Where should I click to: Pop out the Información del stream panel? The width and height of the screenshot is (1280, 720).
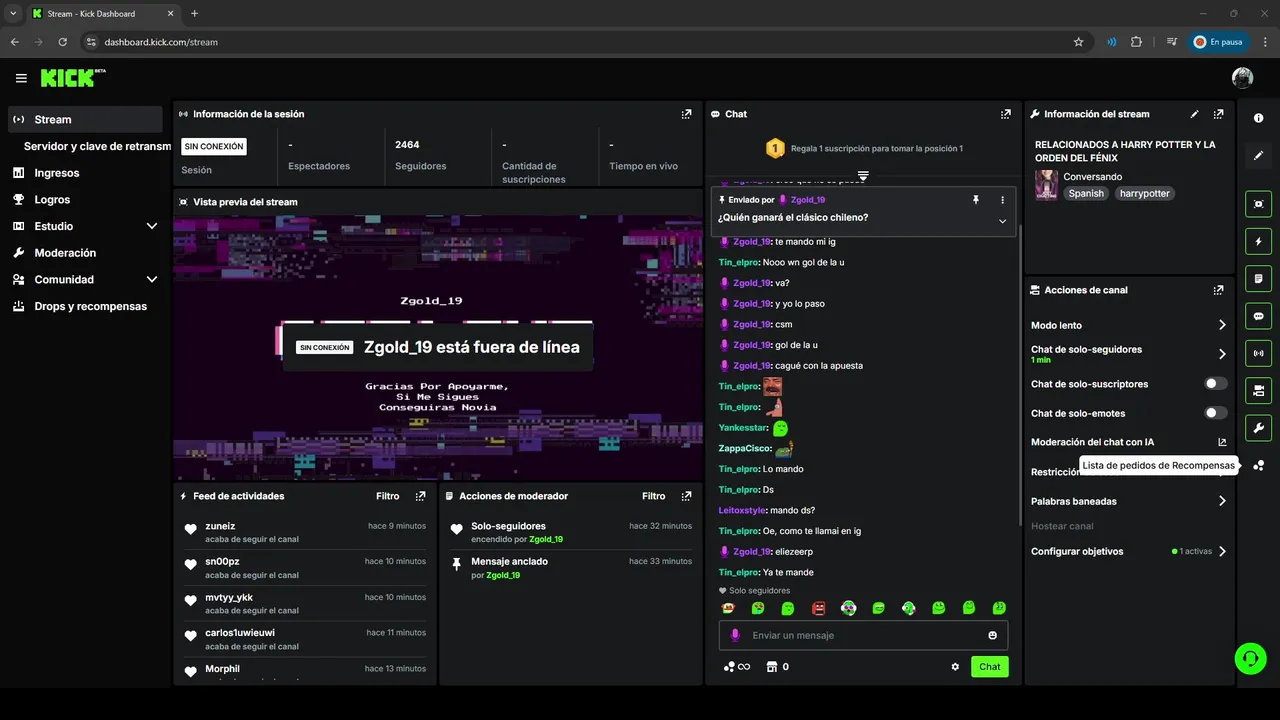[x=1218, y=114]
